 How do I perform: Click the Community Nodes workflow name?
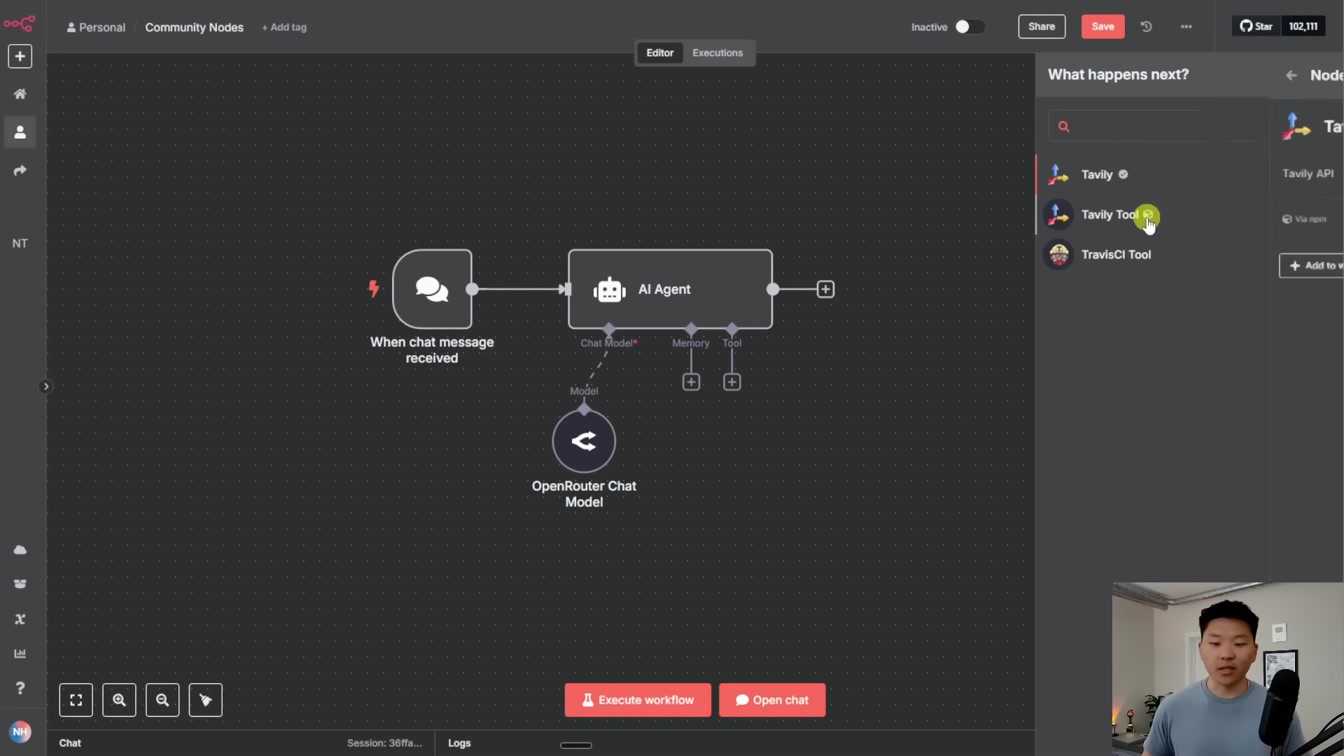point(194,27)
